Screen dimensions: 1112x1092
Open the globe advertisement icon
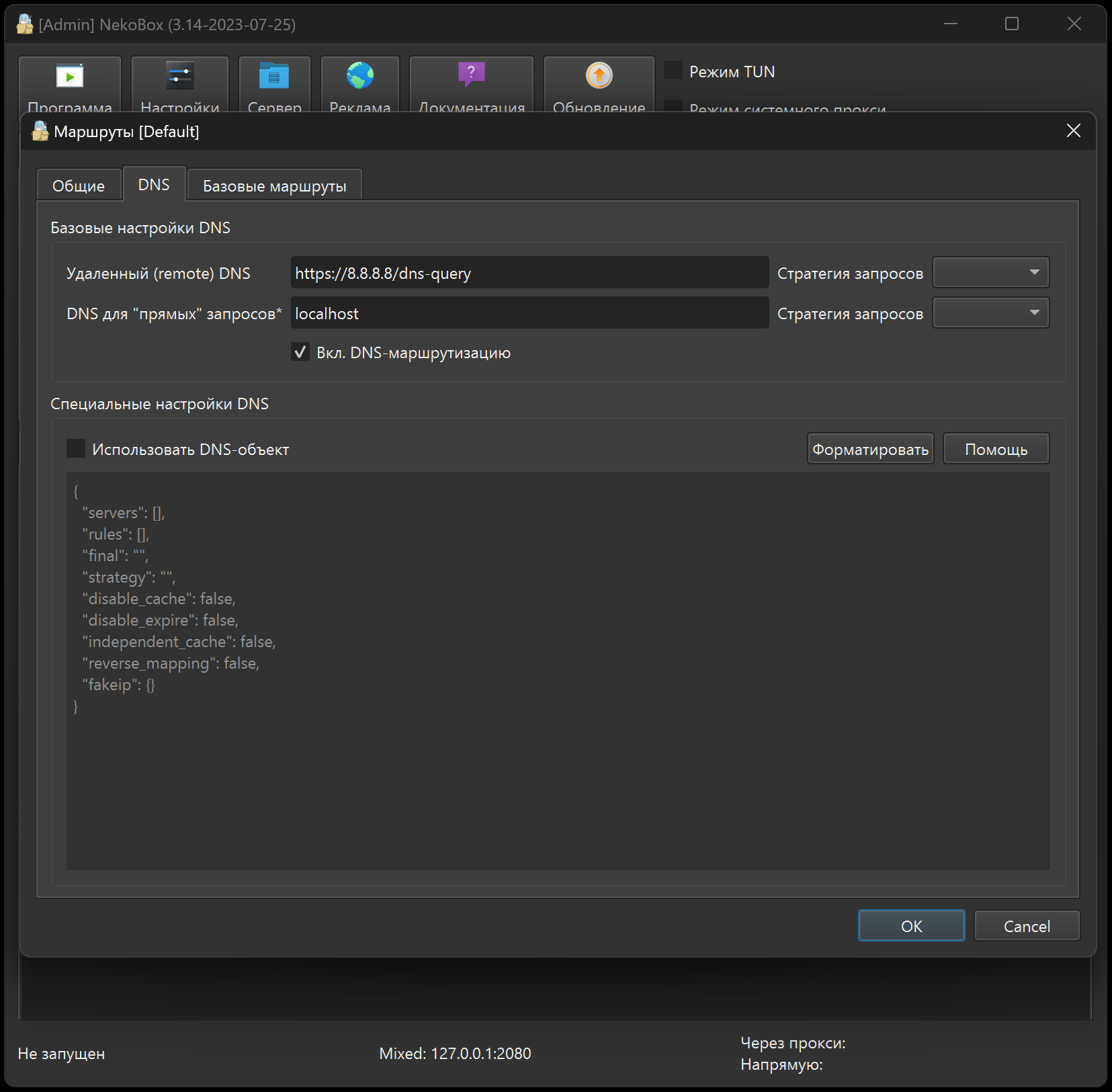(360, 76)
